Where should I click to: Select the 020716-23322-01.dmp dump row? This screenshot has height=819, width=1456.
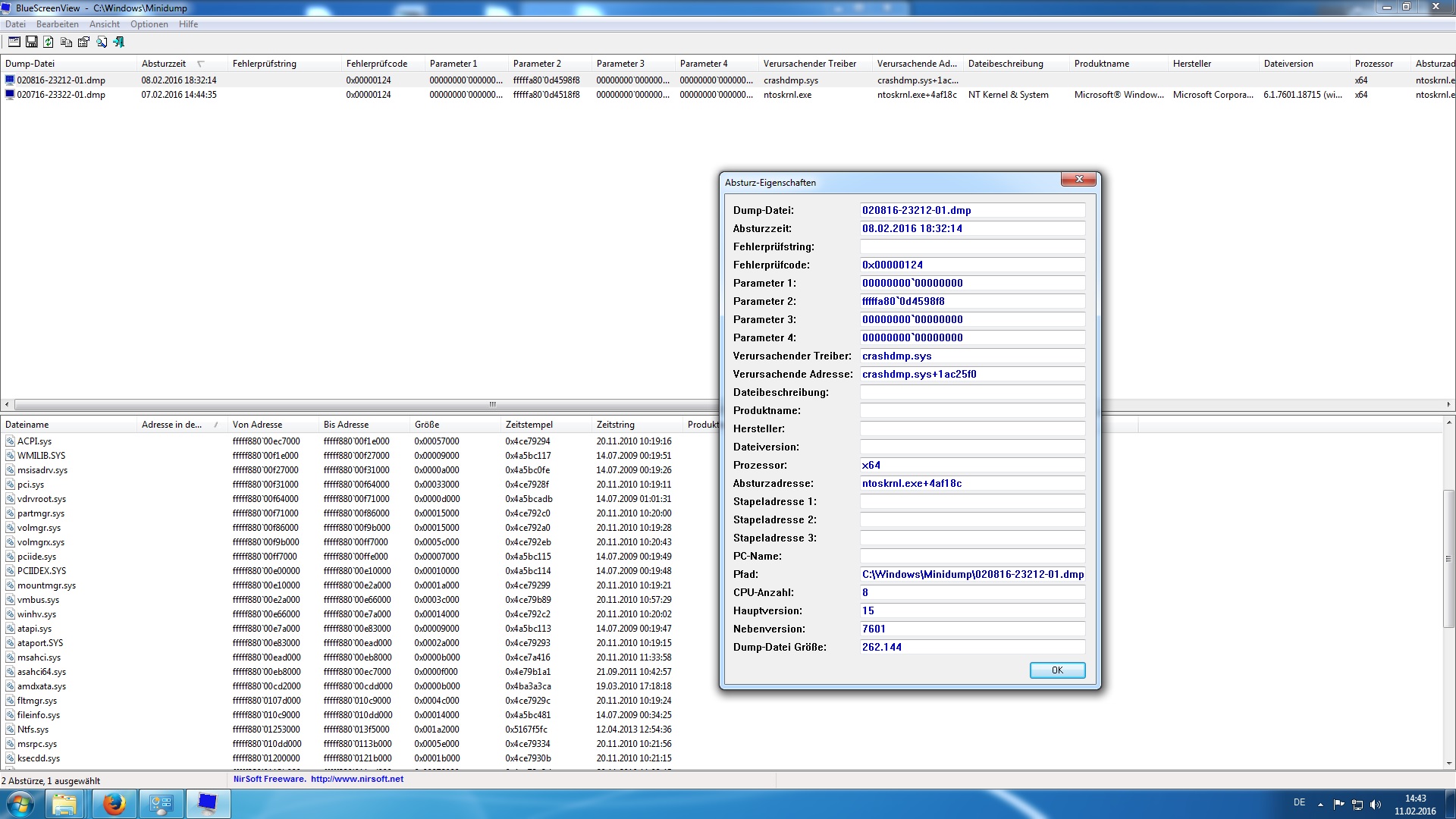61,95
